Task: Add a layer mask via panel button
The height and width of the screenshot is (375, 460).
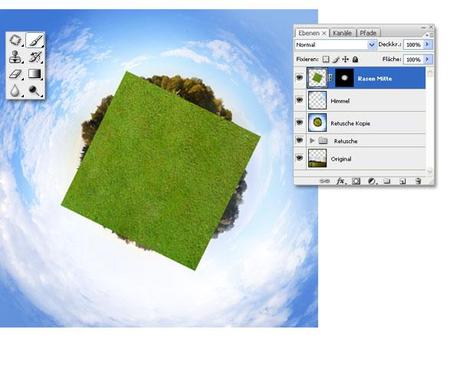Action: click(x=356, y=181)
